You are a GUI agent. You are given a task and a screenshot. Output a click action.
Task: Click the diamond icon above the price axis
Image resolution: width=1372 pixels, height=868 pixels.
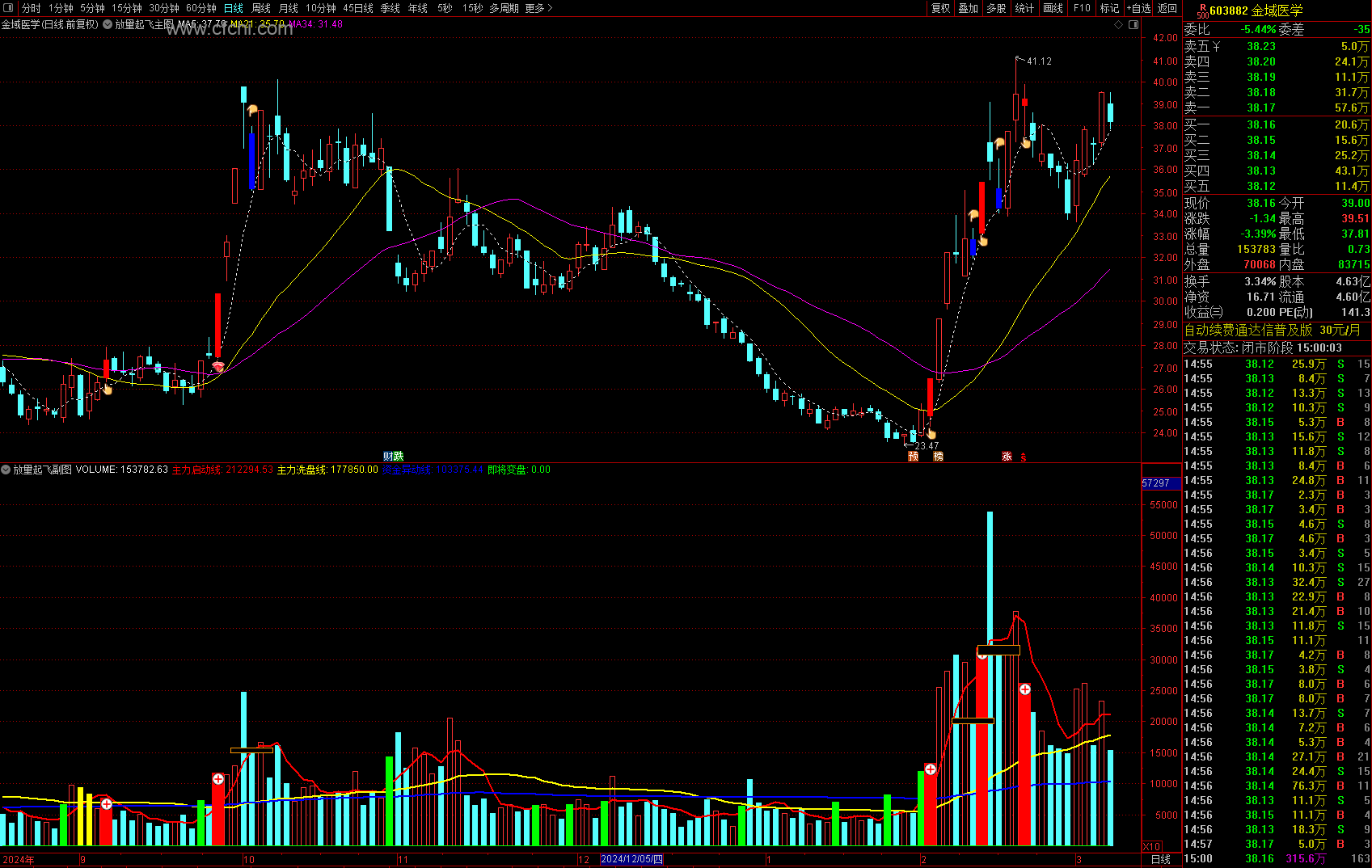coord(1119,24)
